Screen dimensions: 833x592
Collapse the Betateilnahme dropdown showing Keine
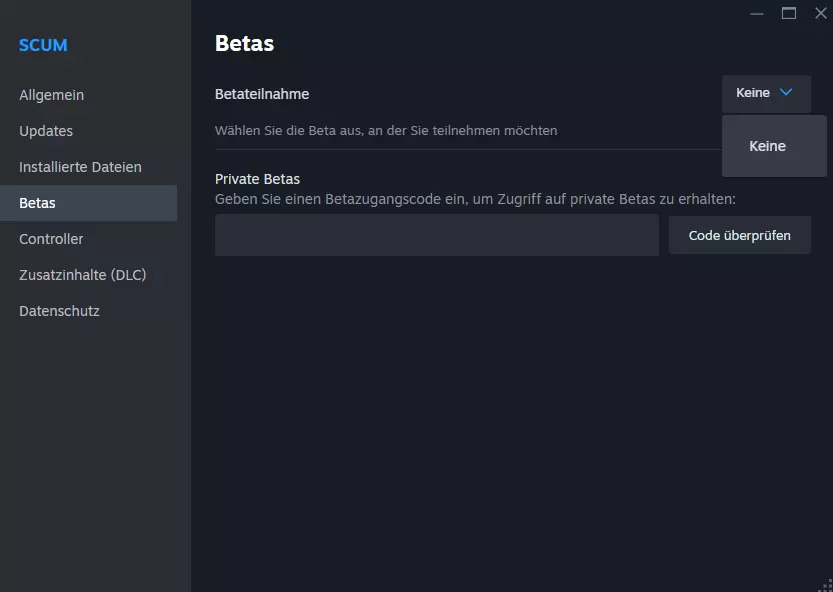[766, 93]
